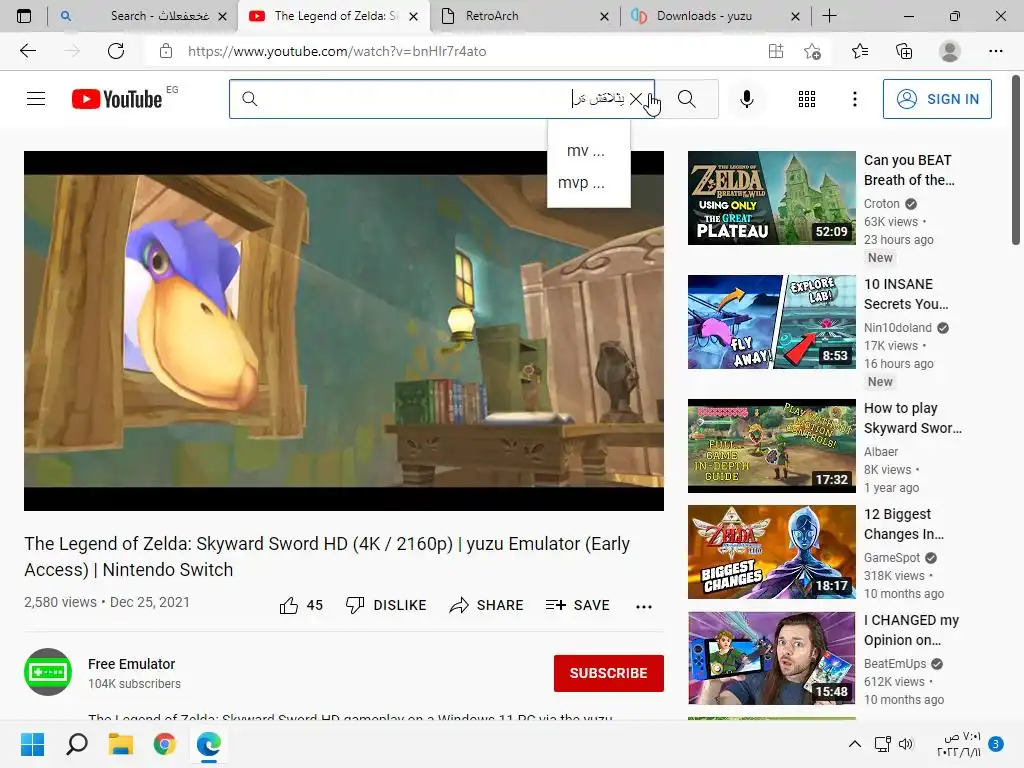Open YouTube settings three-dot menu
1024x768 pixels.
click(x=854, y=99)
